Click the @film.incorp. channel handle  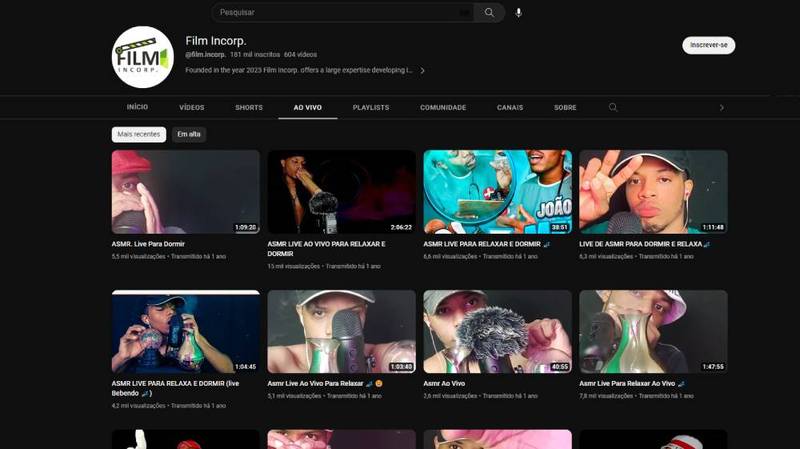(205, 54)
